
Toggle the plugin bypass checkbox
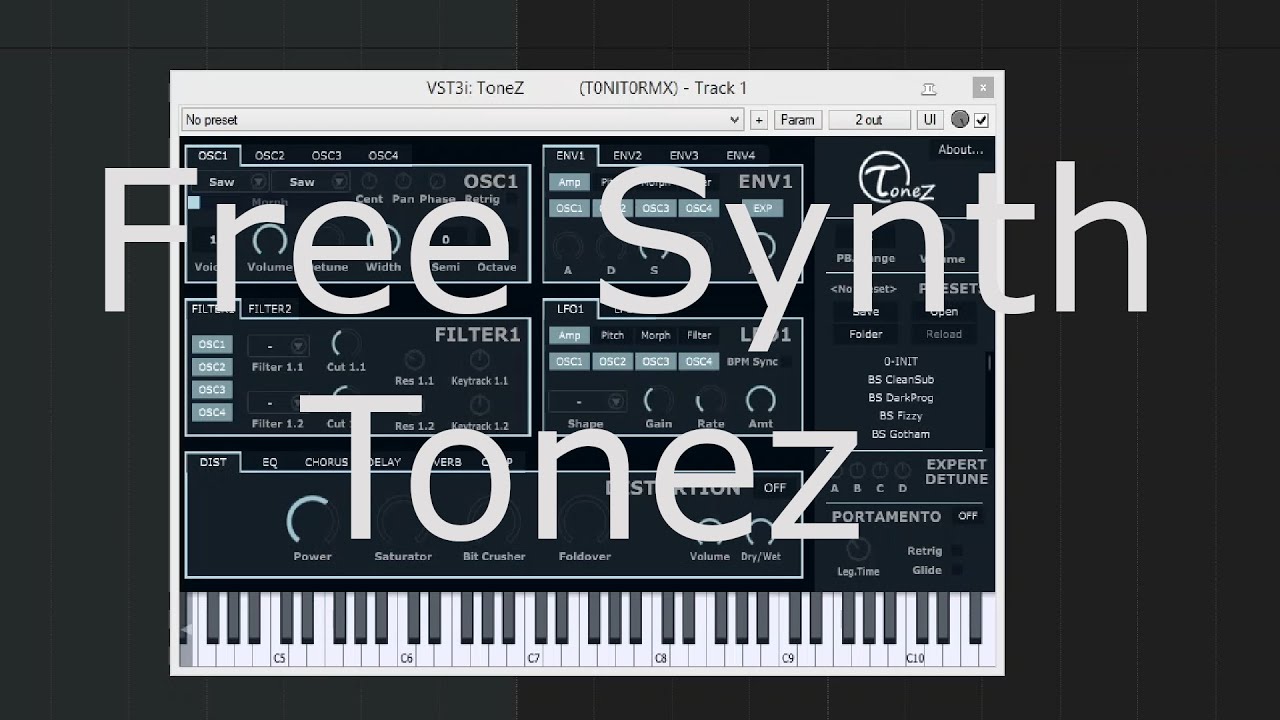(x=982, y=120)
